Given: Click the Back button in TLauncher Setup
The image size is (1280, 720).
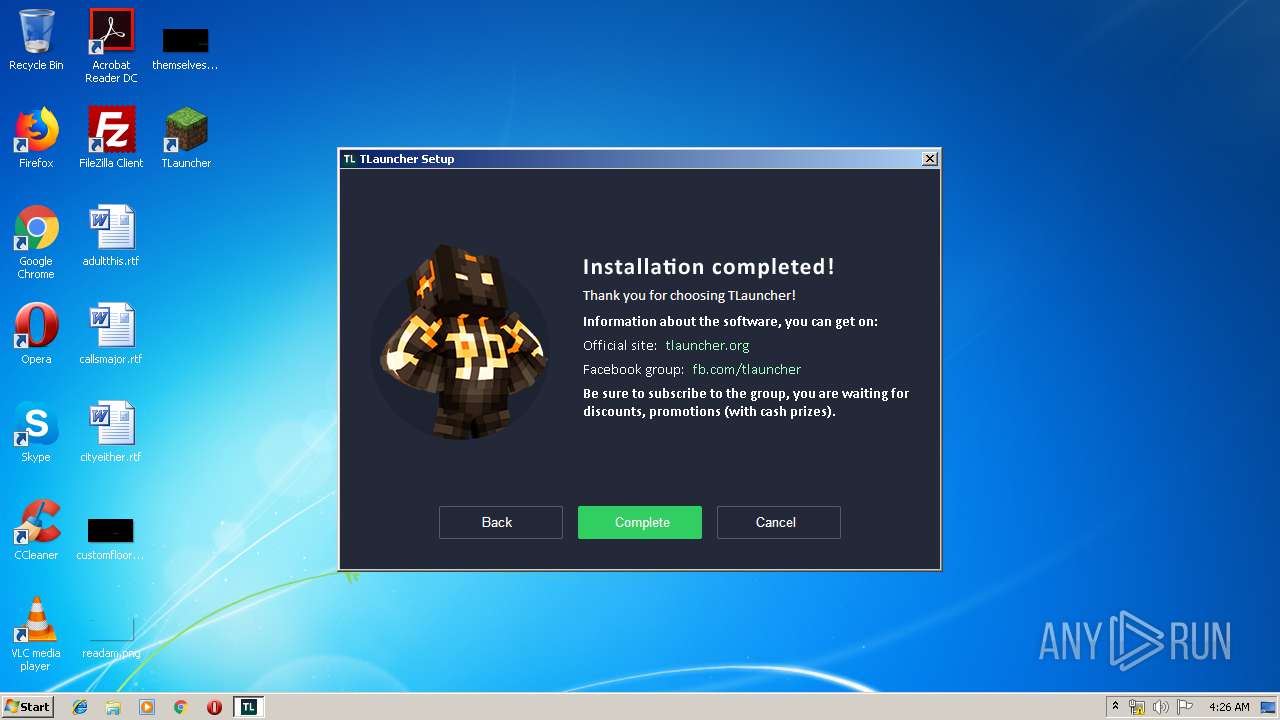Looking at the screenshot, I should pos(501,522).
